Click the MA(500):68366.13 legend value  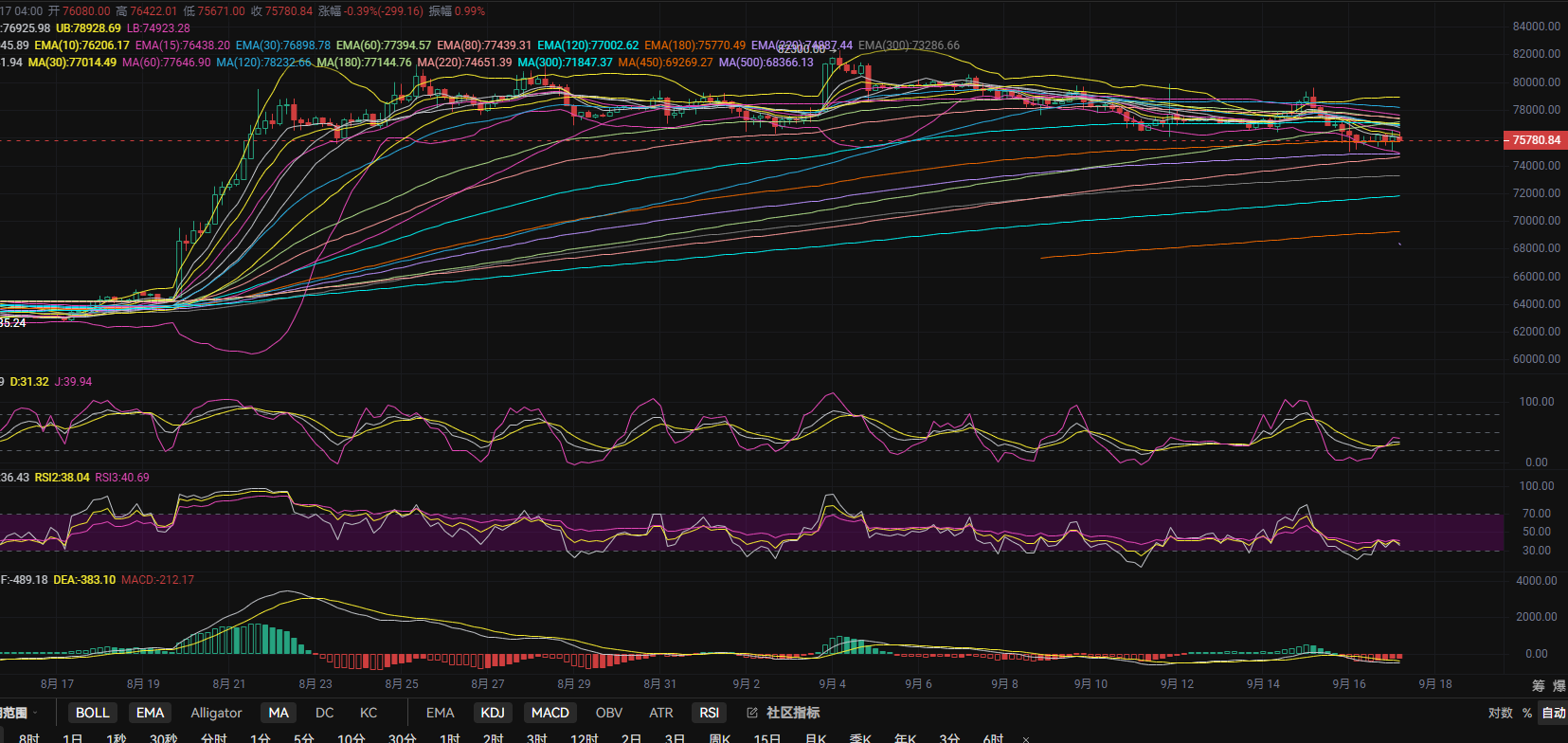(766, 62)
